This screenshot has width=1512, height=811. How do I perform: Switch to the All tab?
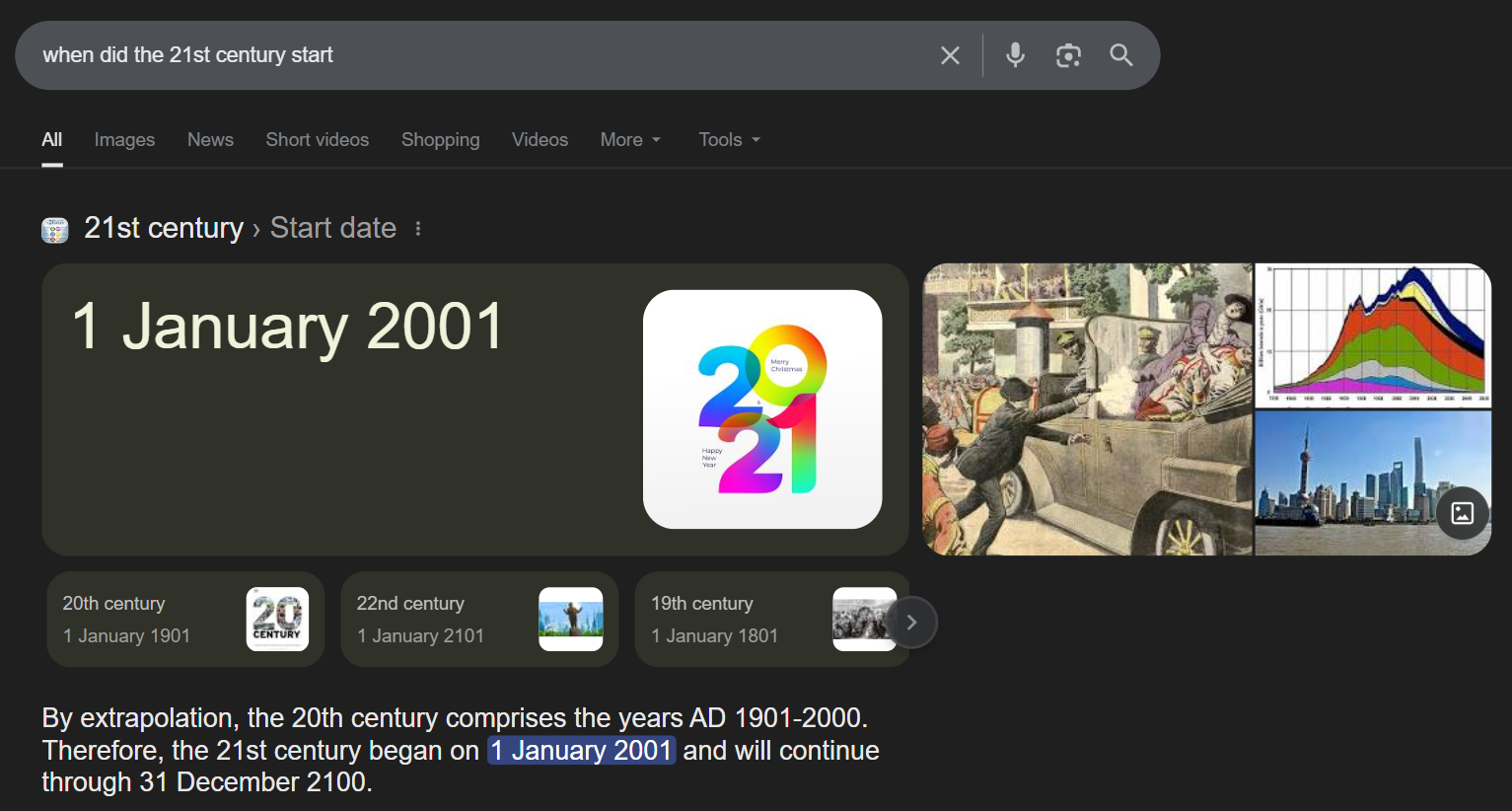(x=52, y=140)
